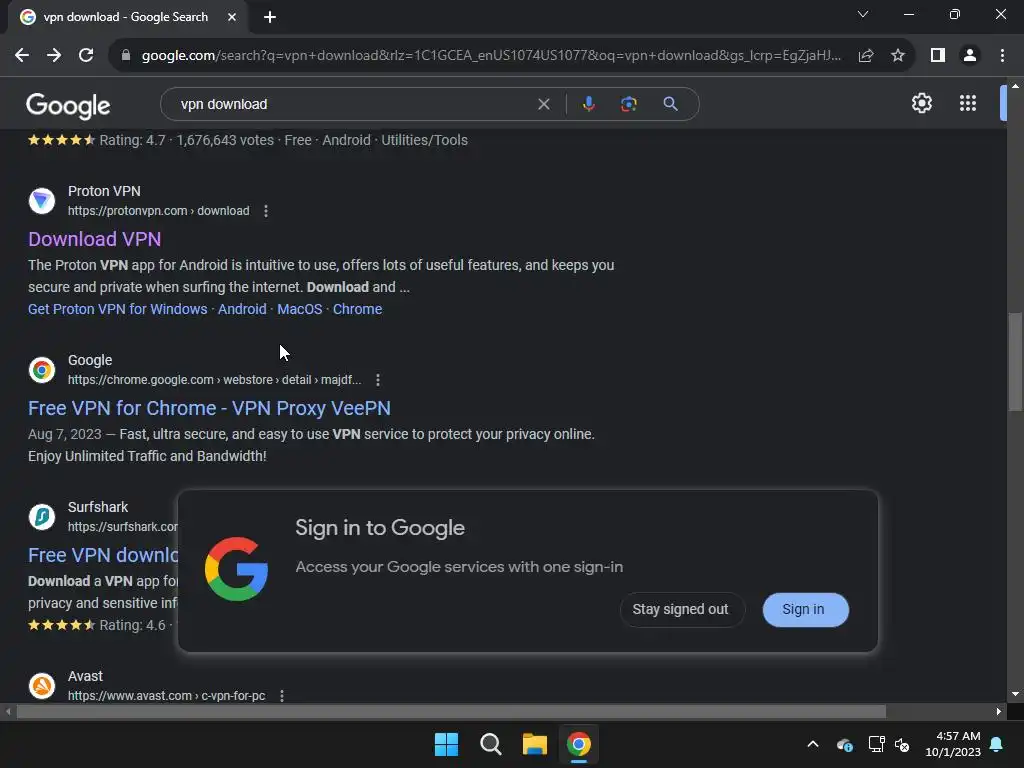This screenshot has width=1024, height=768.
Task: Open the Google apps grid
Action: 968,103
